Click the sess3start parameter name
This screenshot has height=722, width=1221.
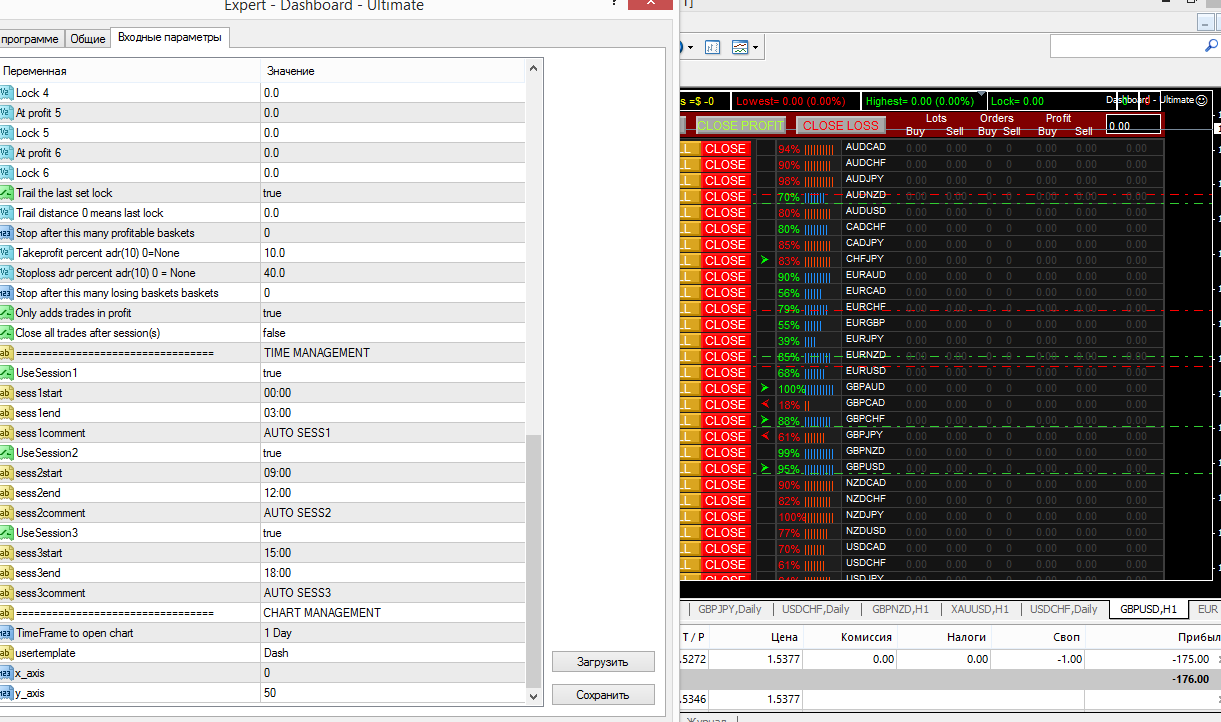click(x=39, y=553)
